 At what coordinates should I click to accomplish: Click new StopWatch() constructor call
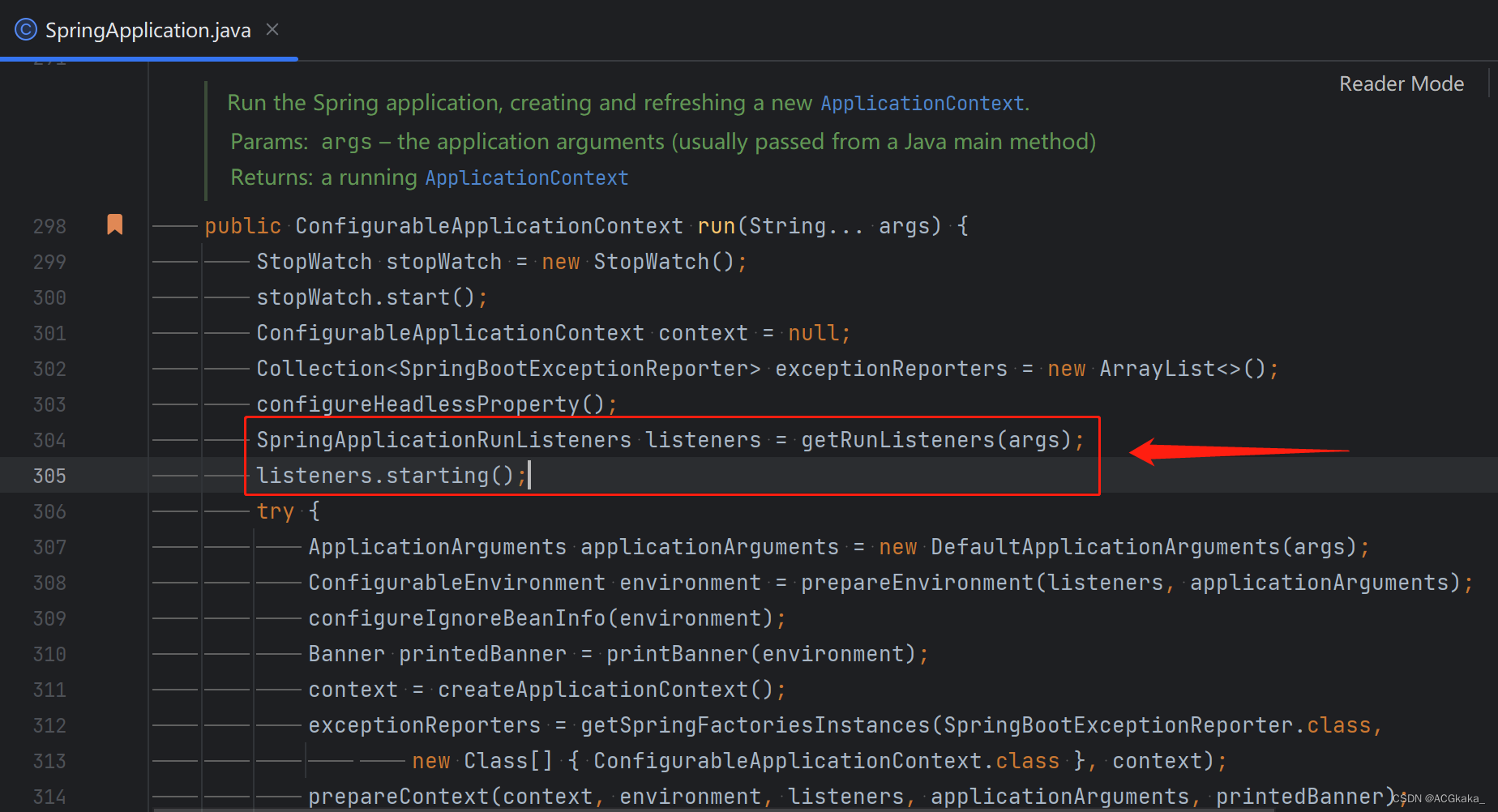[639, 262]
